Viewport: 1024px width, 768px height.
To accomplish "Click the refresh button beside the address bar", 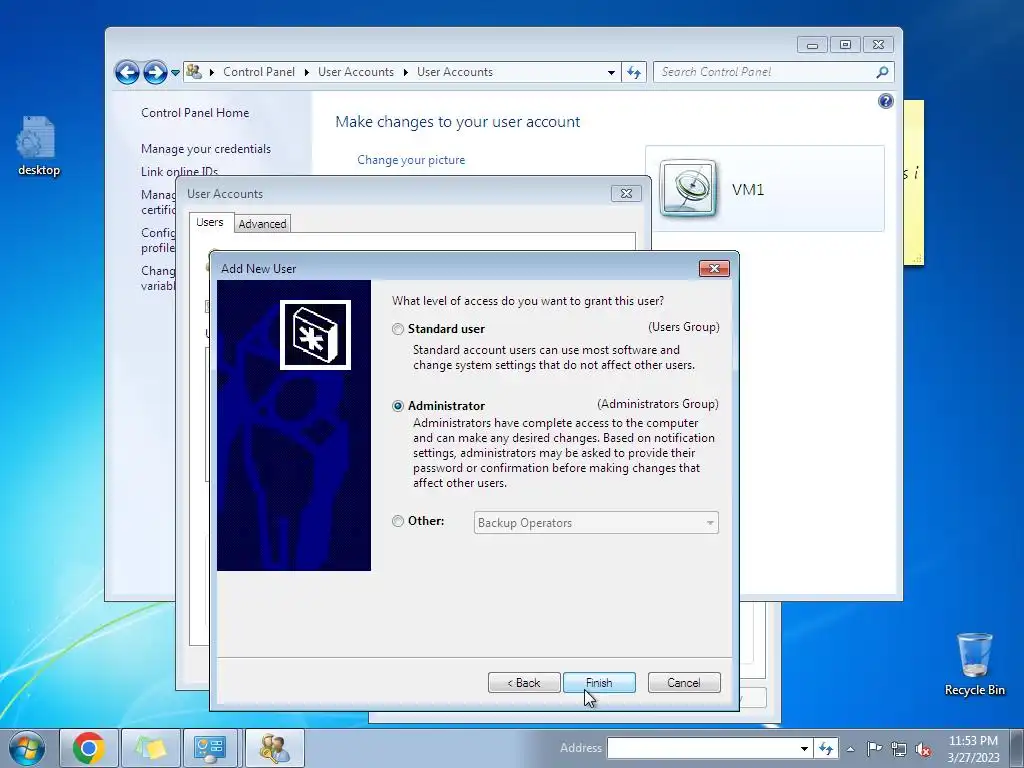I will (634, 72).
